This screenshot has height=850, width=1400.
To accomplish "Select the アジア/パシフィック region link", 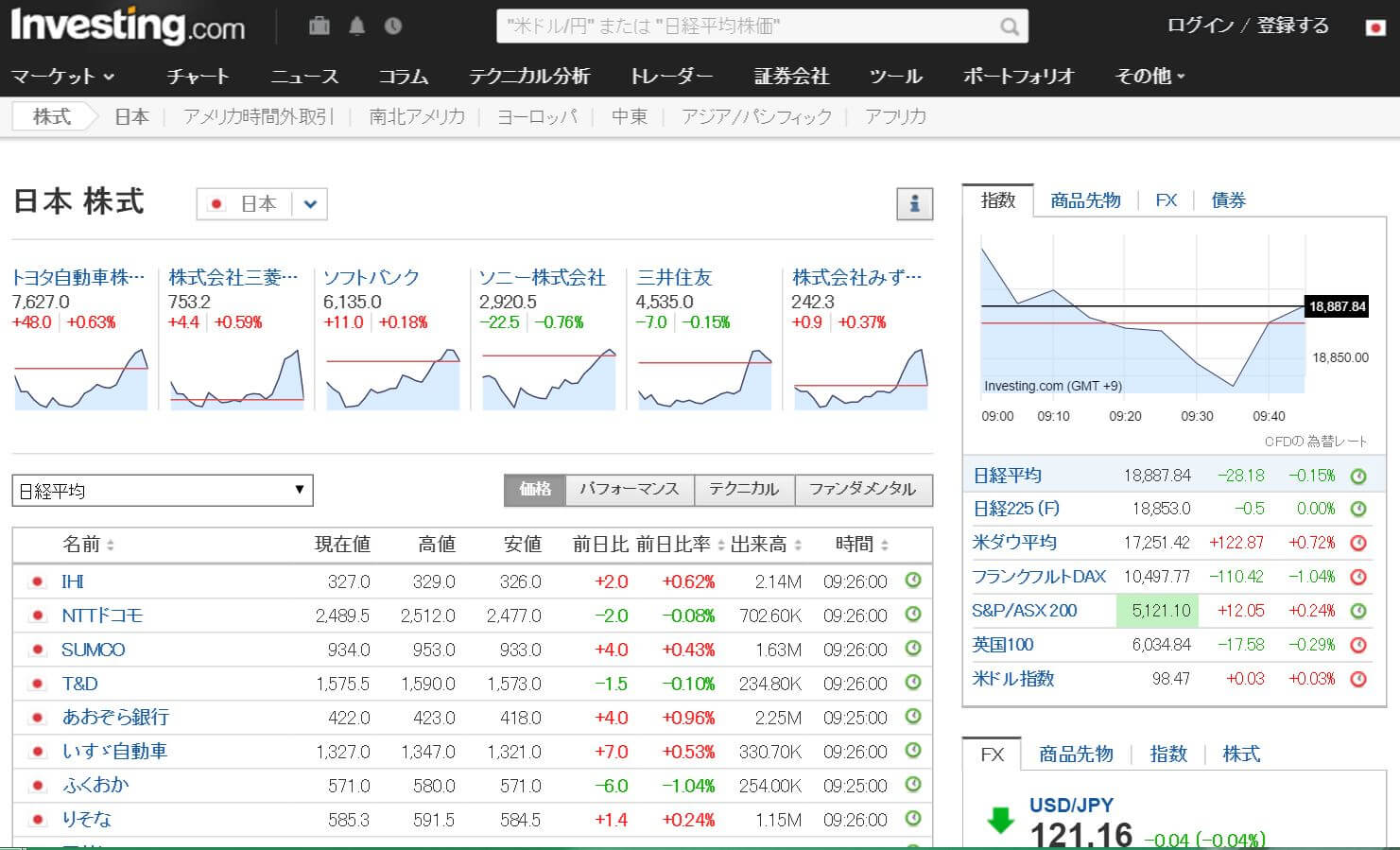I will [756, 117].
